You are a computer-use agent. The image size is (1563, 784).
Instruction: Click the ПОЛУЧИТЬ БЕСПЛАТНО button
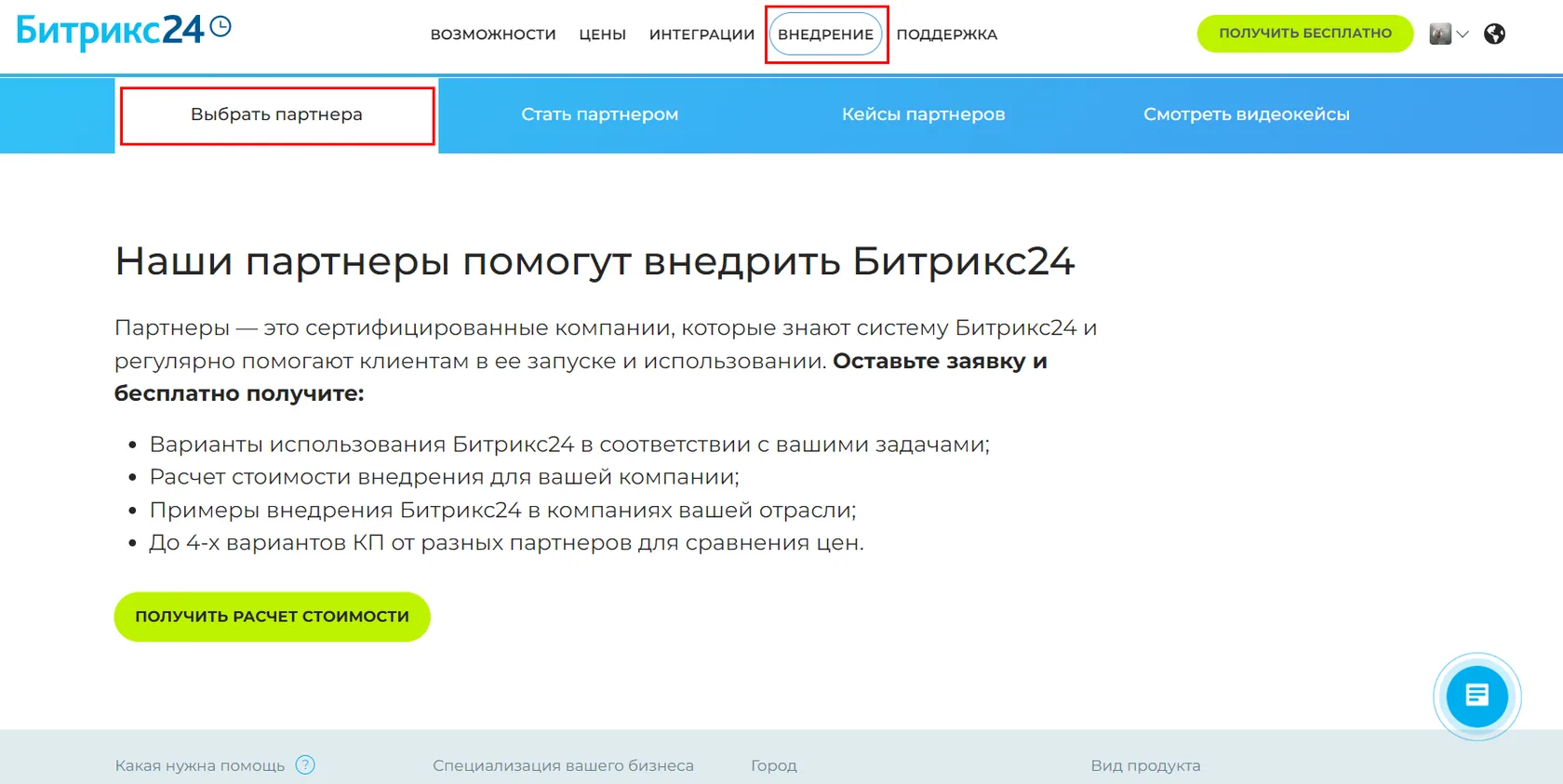pos(1305,33)
